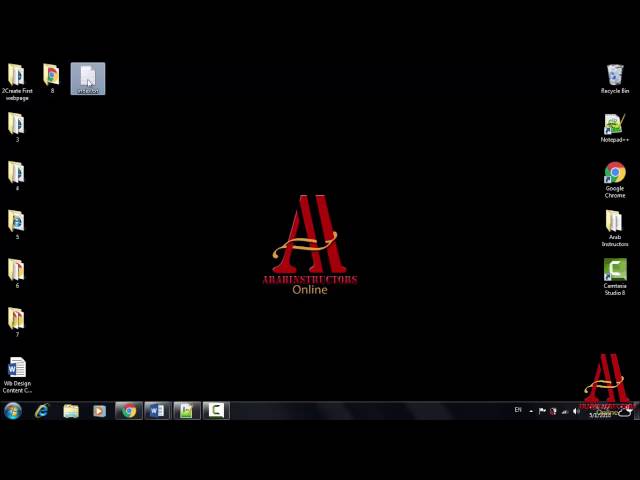Click the EN language indicator
Viewport: 640px width, 480px height.
pyautogui.click(x=518, y=410)
